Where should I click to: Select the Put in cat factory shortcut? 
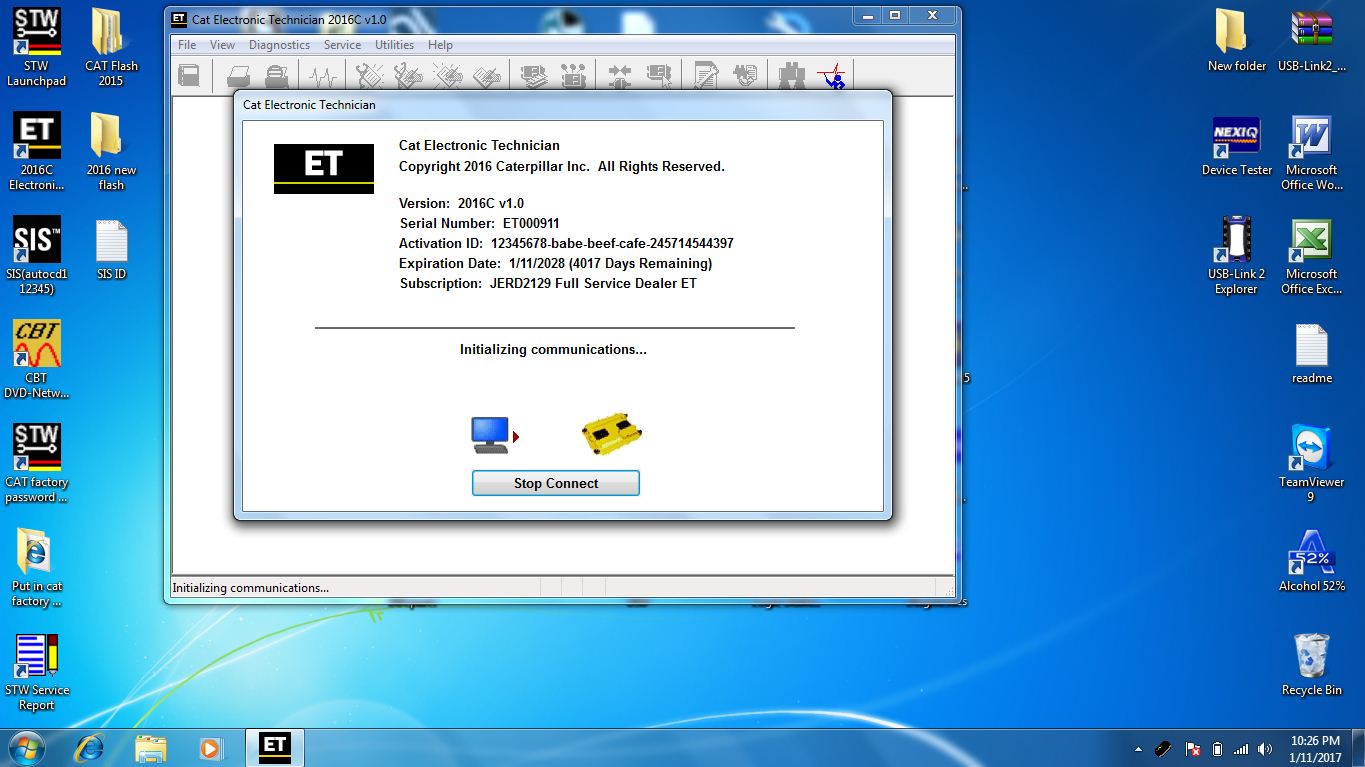click(36, 567)
